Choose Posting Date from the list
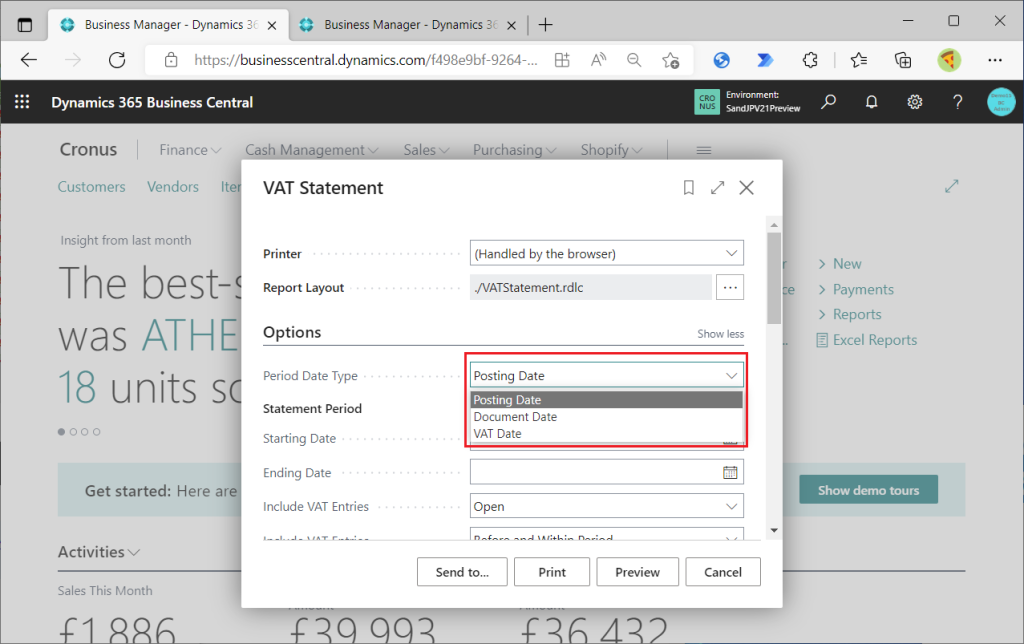Viewport: 1024px width, 644px height. pos(607,400)
